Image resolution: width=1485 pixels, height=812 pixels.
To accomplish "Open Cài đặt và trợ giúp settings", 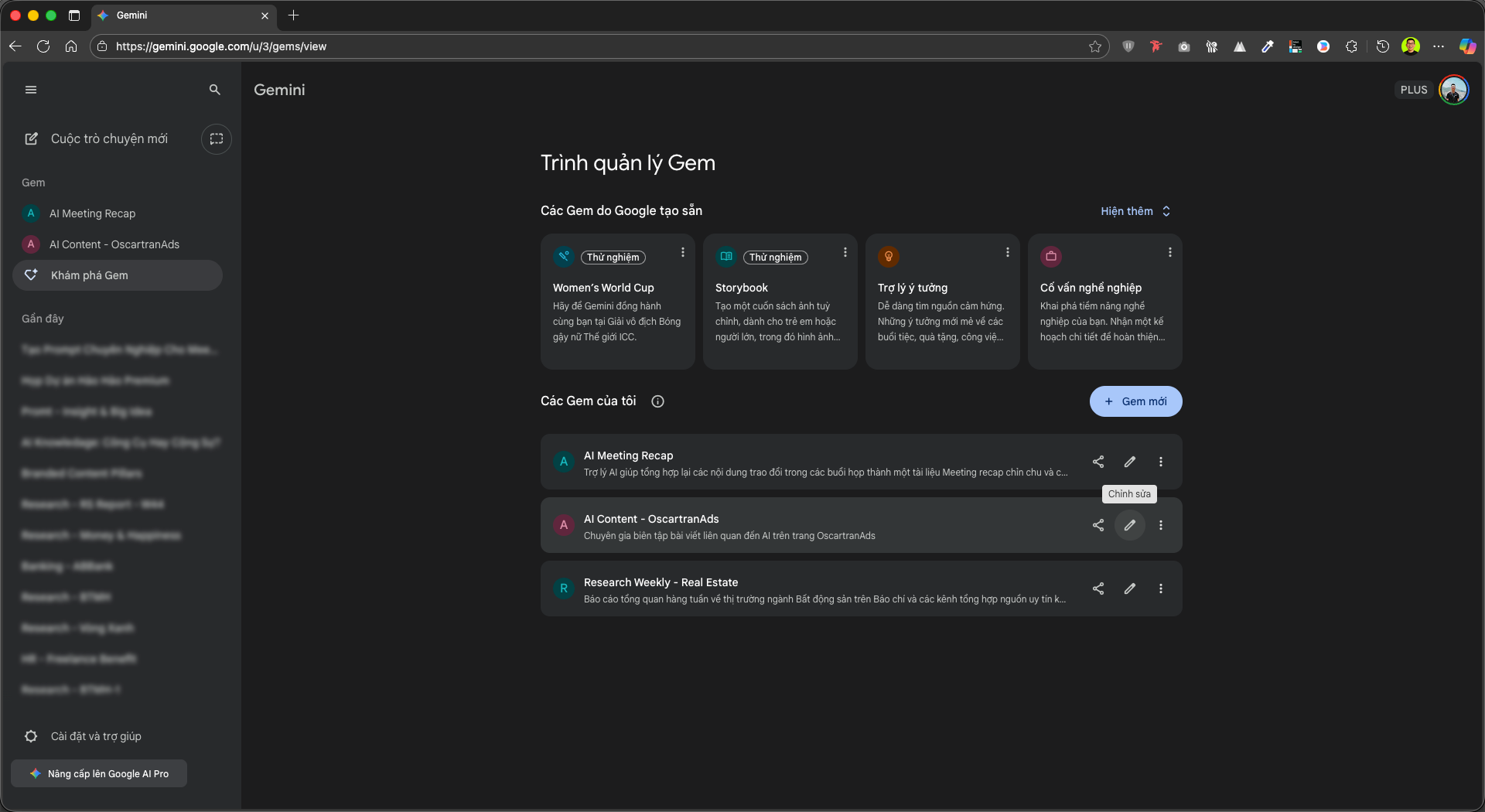I will point(96,736).
